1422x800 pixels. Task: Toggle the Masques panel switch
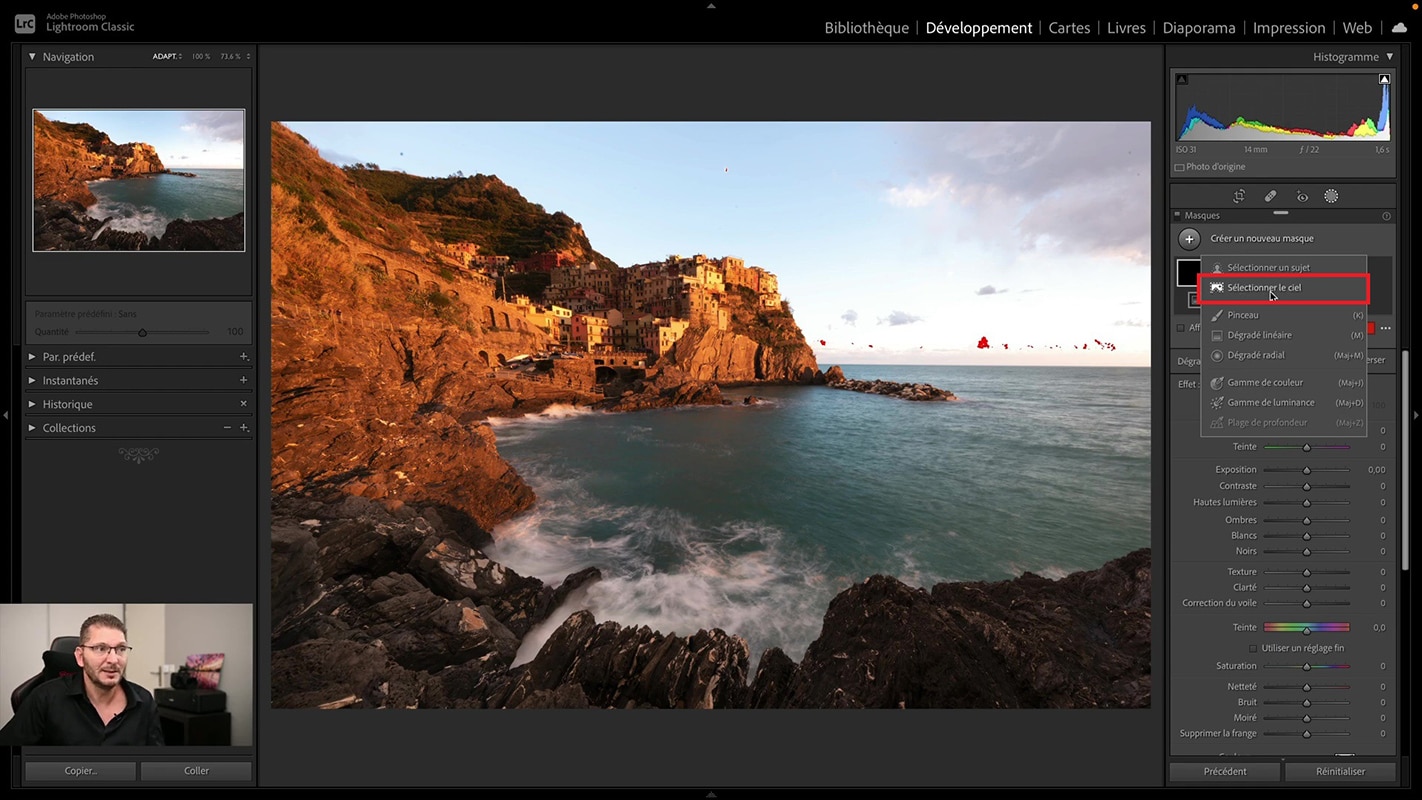pyautogui.click(x=1177, y=215)
